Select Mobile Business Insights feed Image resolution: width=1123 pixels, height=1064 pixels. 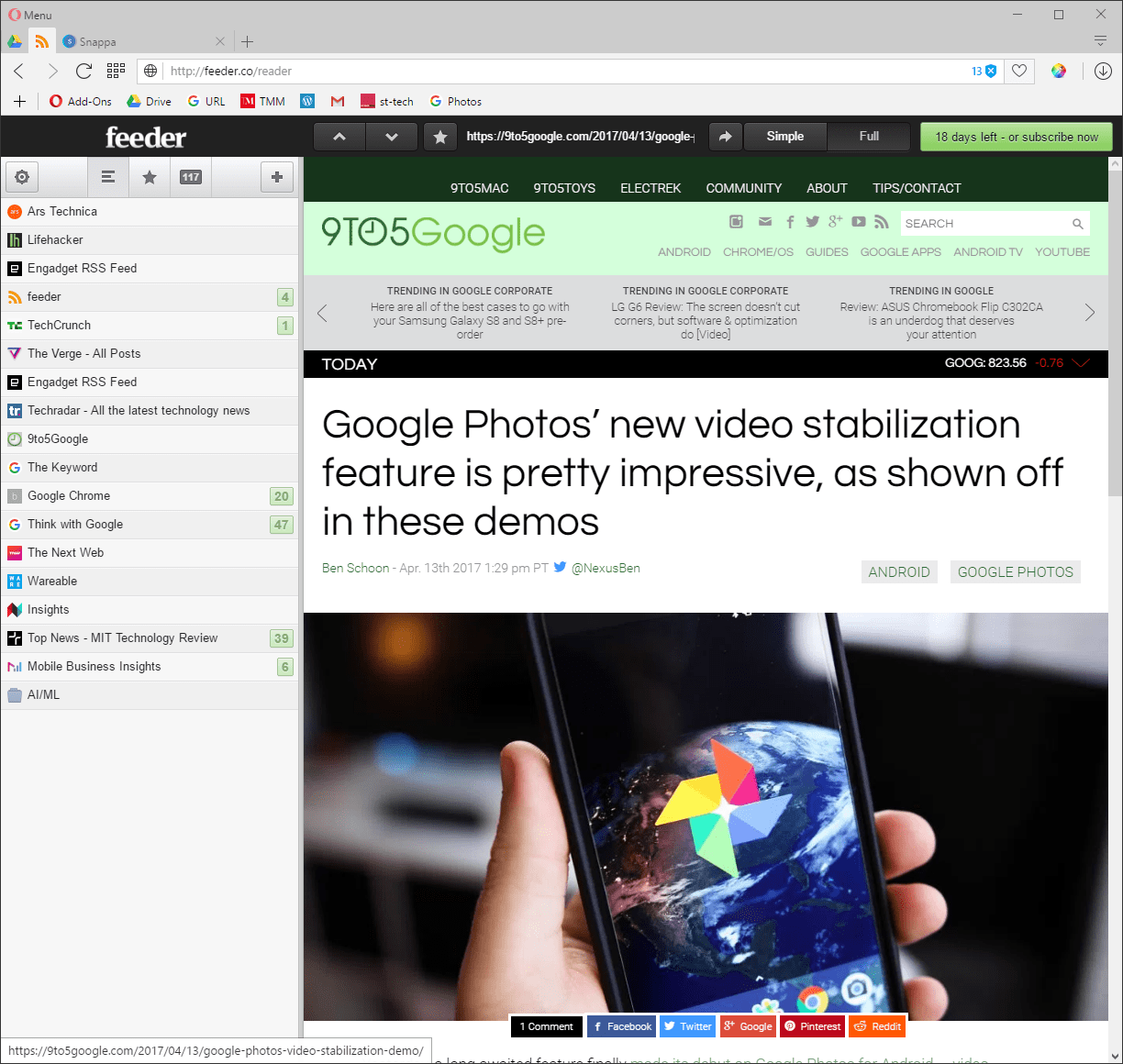pos(150,667)
